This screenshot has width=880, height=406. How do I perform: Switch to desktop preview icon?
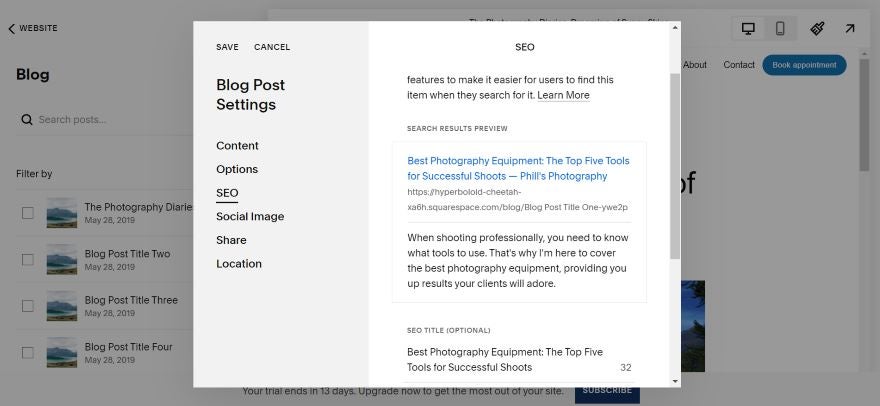pyautogui.click(x=748, y=29)
